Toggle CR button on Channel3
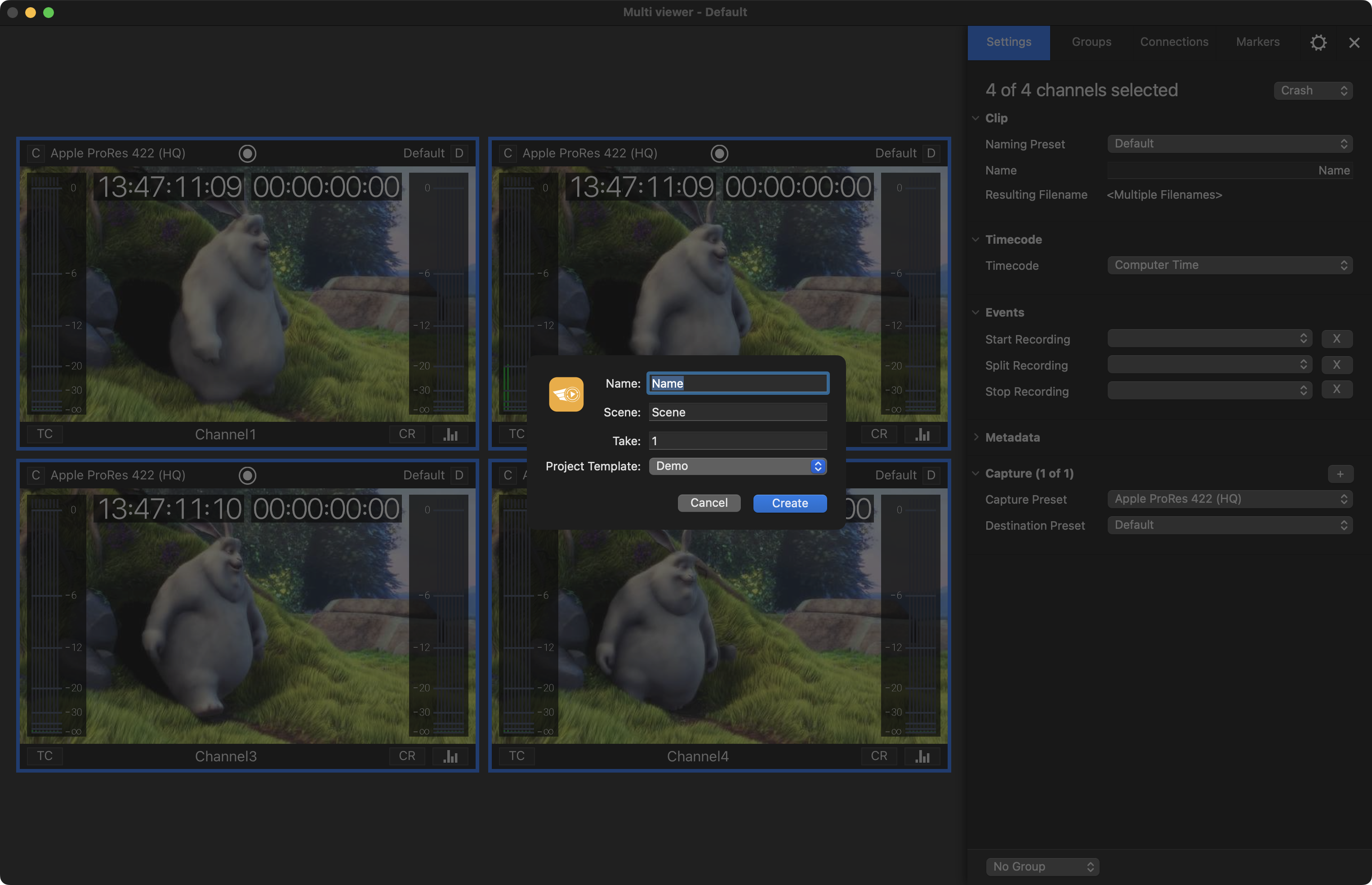The height and width of the screenshot is (885, 1372). (407, 755)
